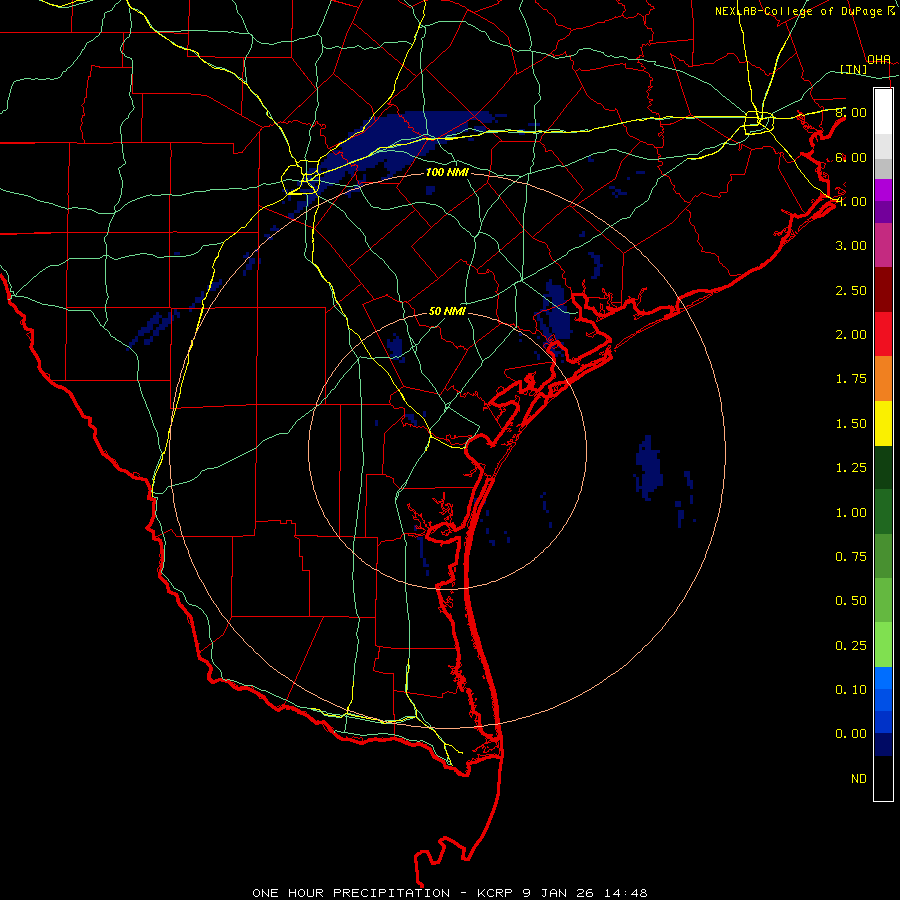Click the NEXLAB-College of DuPage header text
Screen dimensions: 900x900
(x=800, y=11)
